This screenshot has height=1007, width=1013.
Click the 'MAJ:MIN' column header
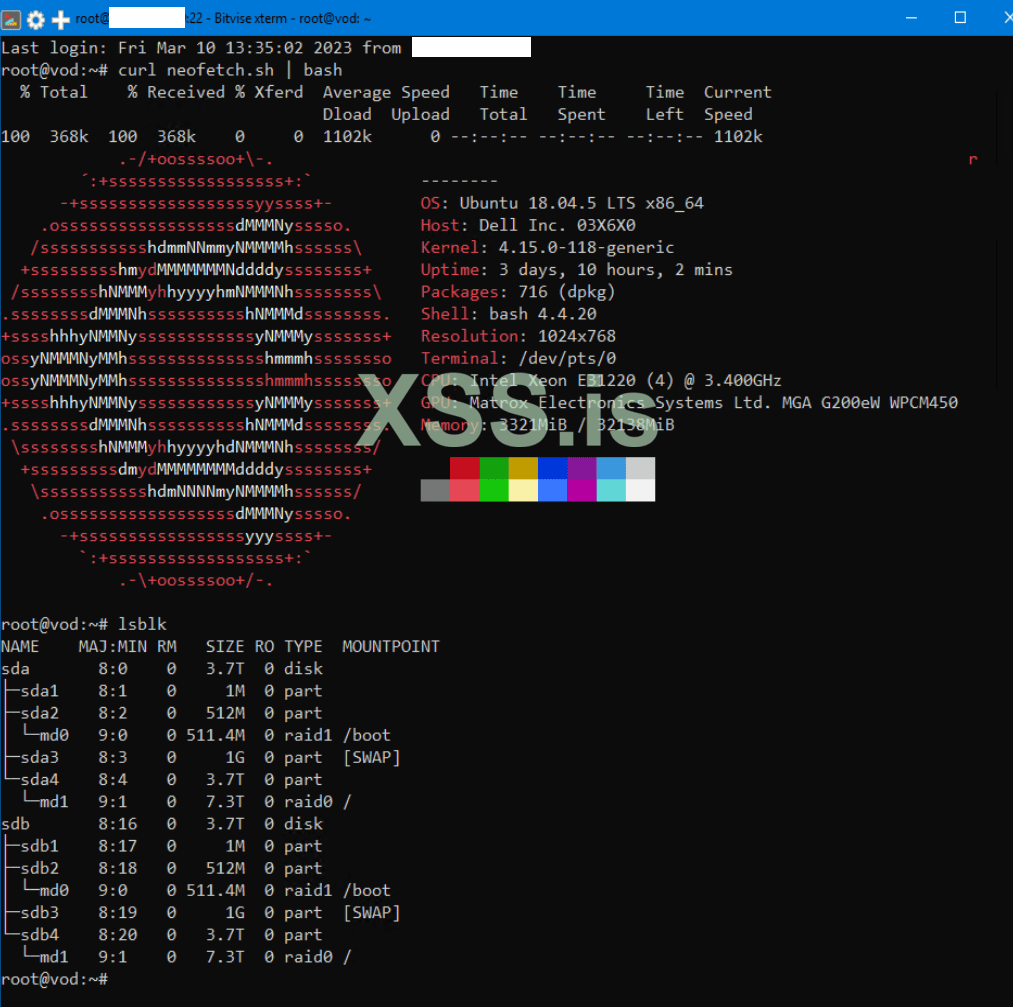click(x=112, y=647)
